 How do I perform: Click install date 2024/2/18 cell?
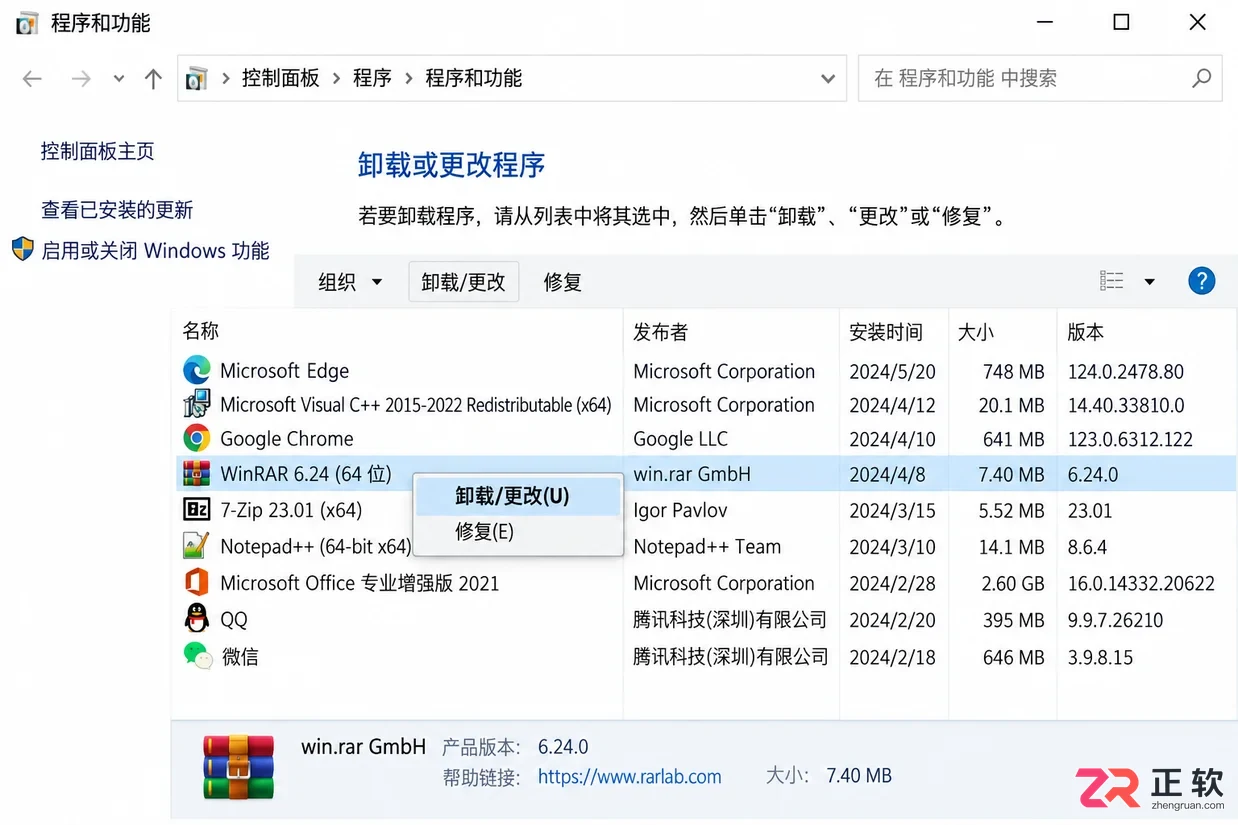coord(892,657)
